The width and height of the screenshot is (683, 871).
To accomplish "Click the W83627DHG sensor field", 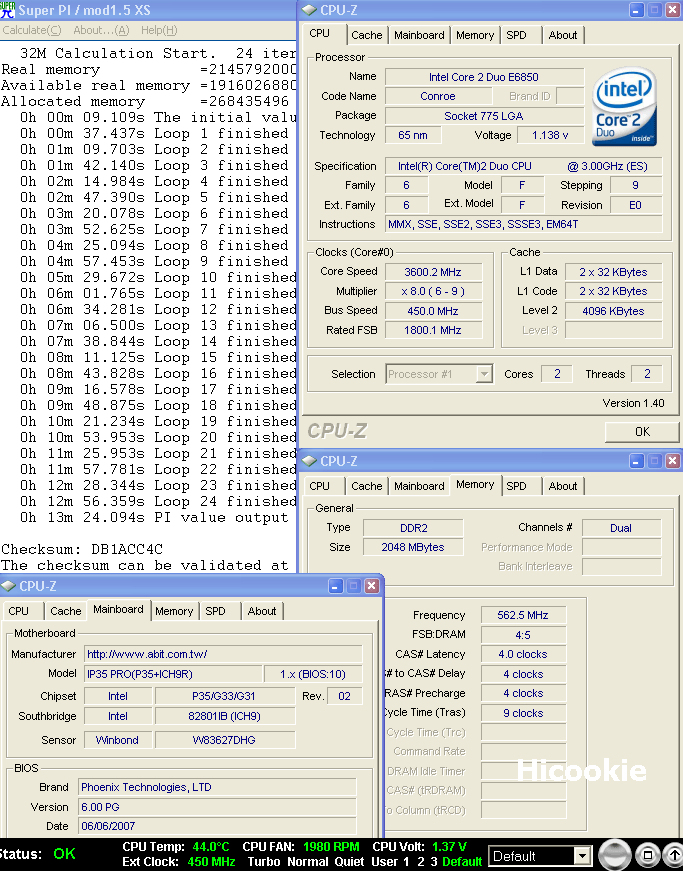I will 224,740.
